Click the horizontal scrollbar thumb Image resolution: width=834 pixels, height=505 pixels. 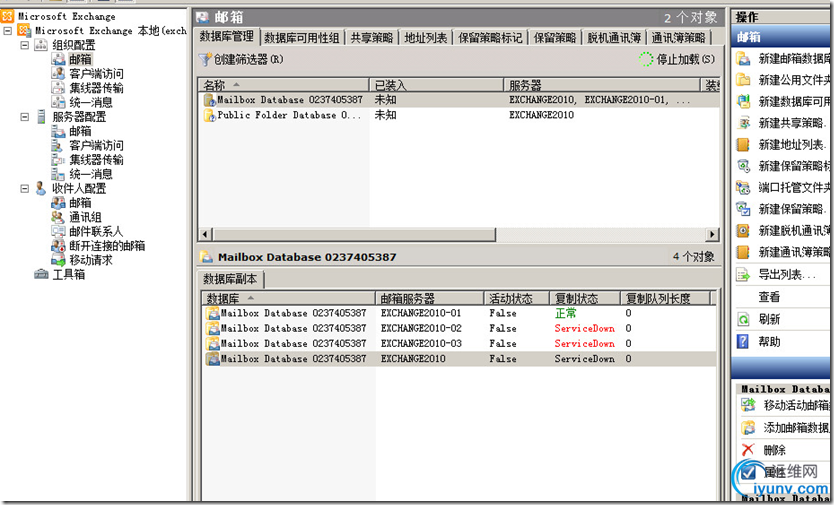(x=354, y=234)
